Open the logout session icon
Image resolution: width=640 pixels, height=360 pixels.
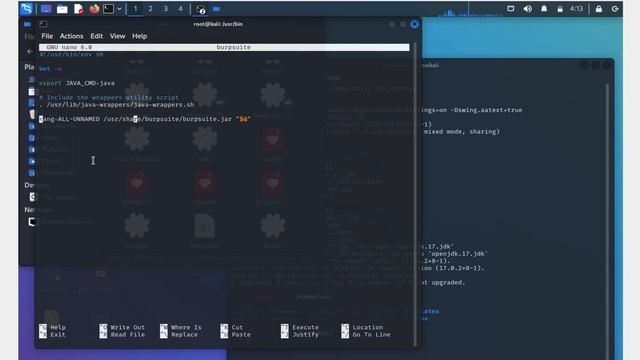pyautogui.click(x=615, y=9)
